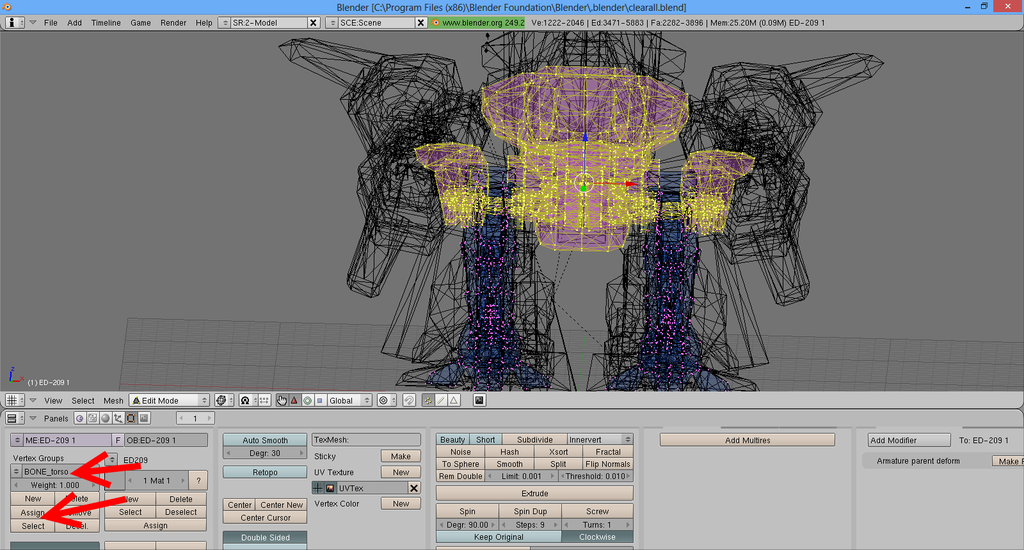Toggle the Beauty subdivide option
The height and width of the screenshot is (550, 1024).
pyautogui.click(x=452, y=440)
